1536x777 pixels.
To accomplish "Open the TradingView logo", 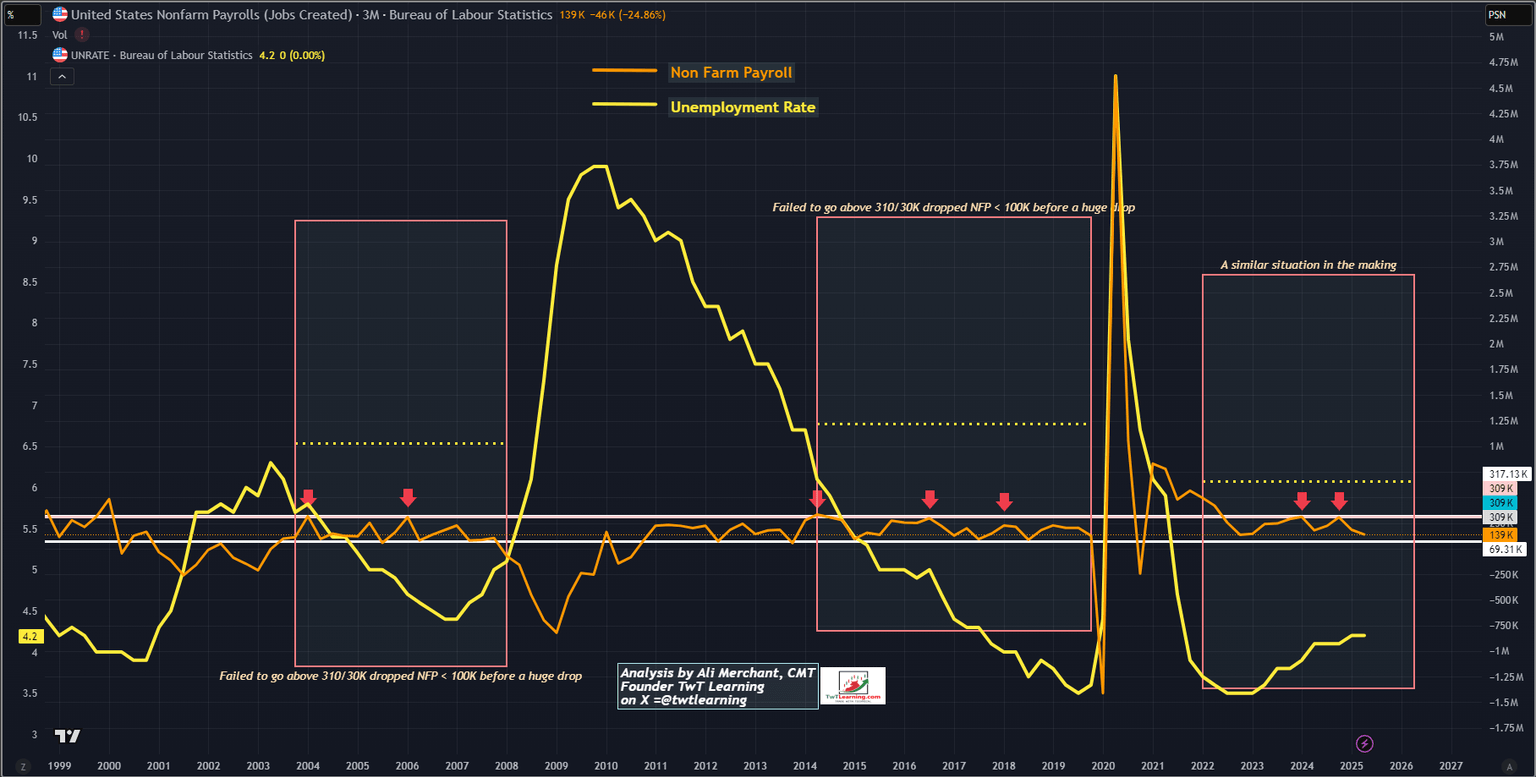I will [67, 736].
